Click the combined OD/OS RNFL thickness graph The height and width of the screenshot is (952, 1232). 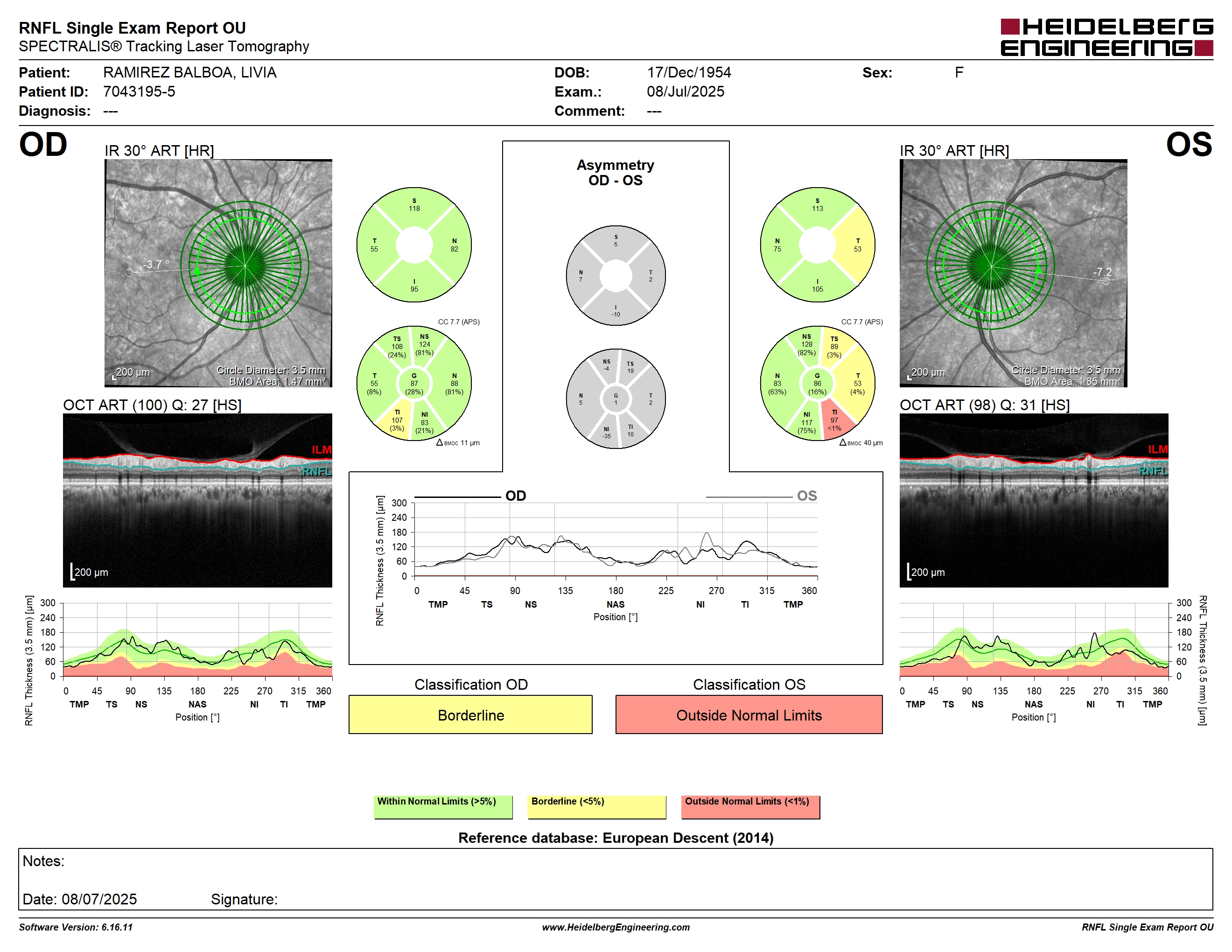point(616,540)
